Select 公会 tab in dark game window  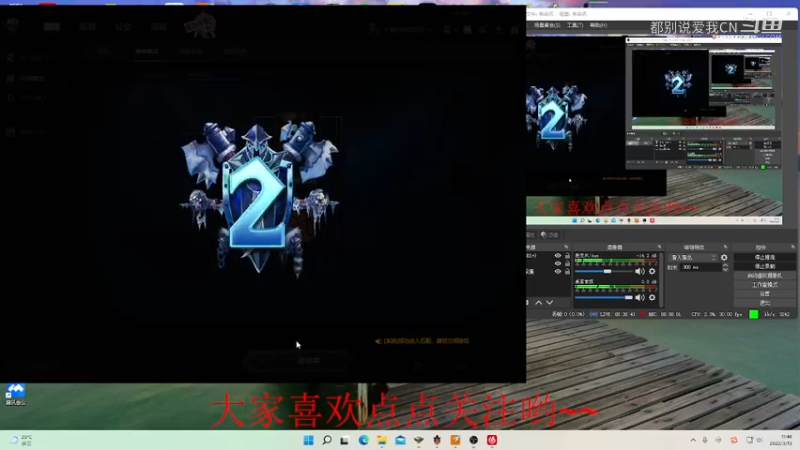(x=123, y=27)
